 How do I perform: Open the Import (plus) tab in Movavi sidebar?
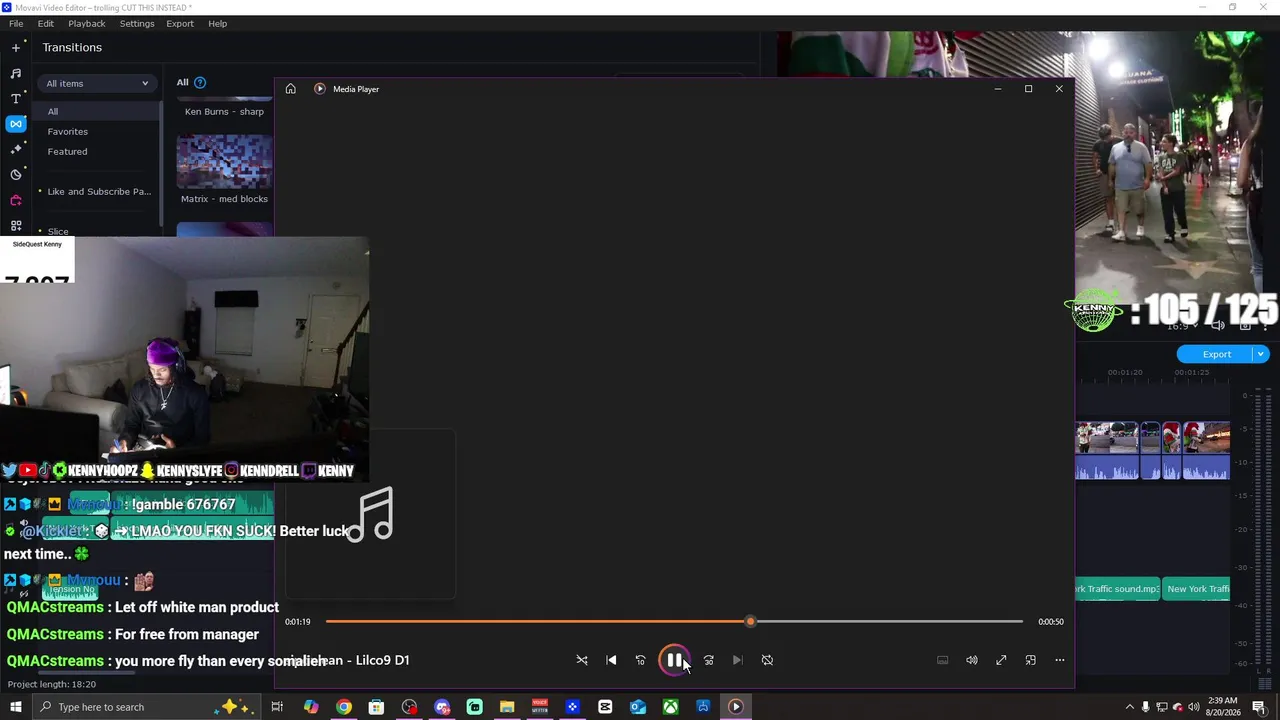16,47
